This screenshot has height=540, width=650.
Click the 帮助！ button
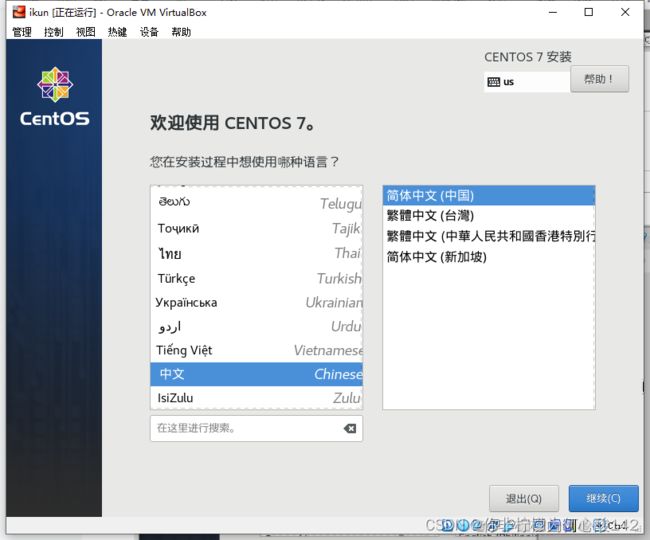(599, 79)
